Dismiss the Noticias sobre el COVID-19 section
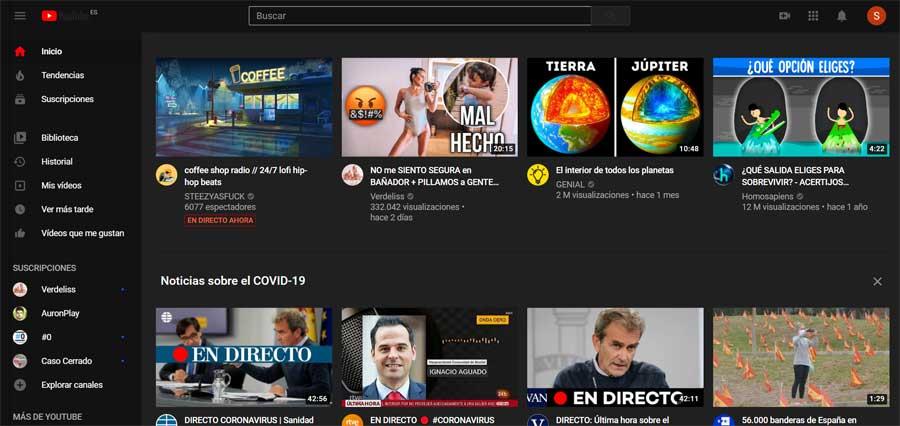The width and height of the screenshot is (900, 426). pyautogui.click(x=877, y=281)
